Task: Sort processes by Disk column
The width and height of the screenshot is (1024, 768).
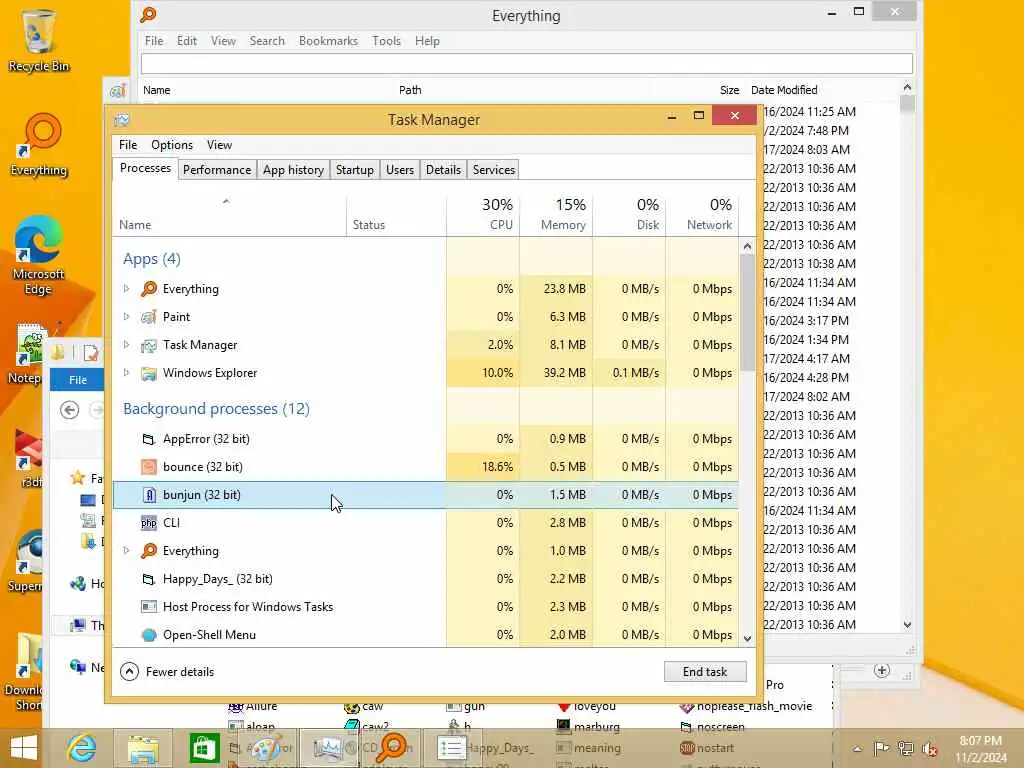Action: pos(630,214)
